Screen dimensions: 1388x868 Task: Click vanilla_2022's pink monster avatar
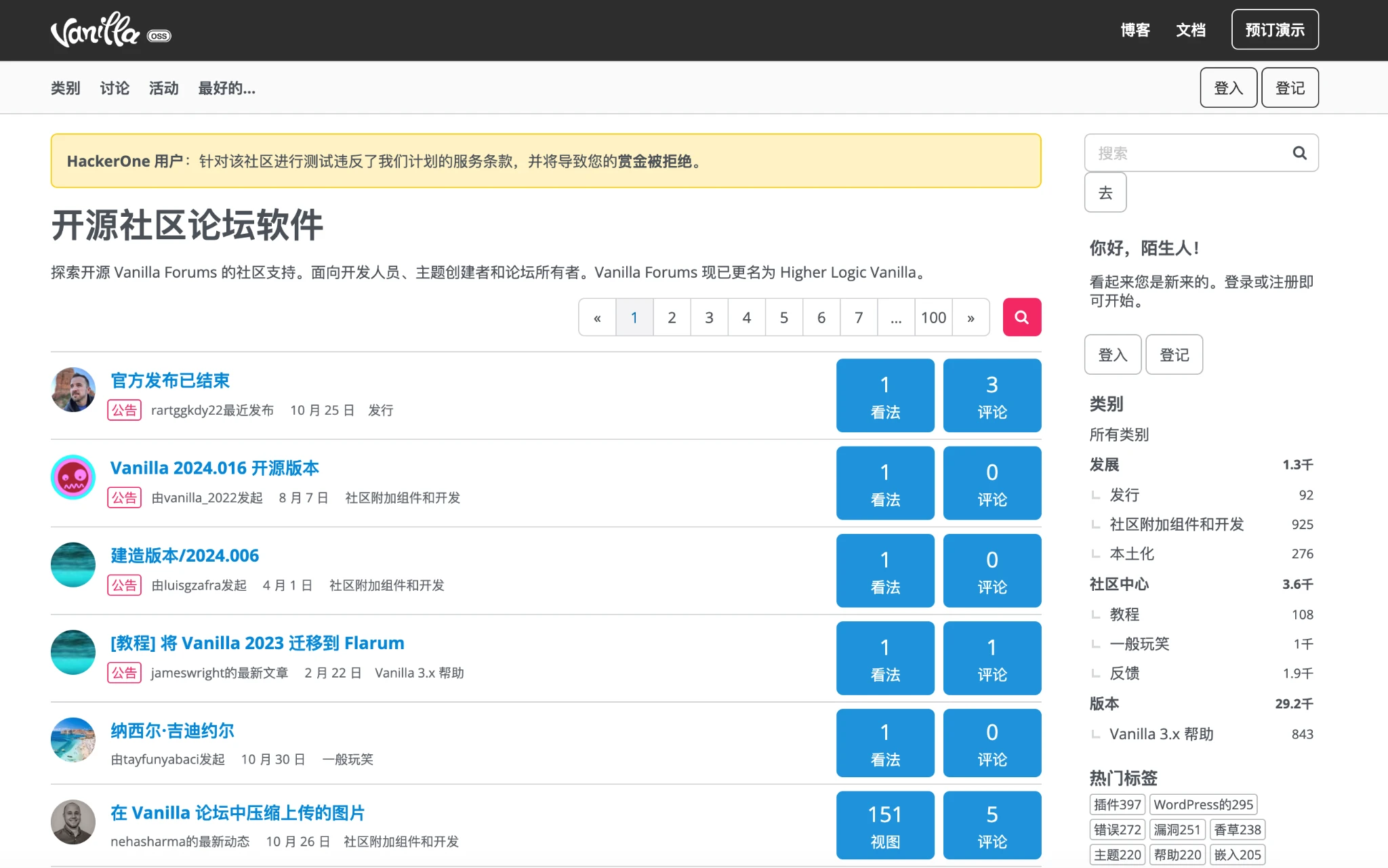tap(73, 477)
